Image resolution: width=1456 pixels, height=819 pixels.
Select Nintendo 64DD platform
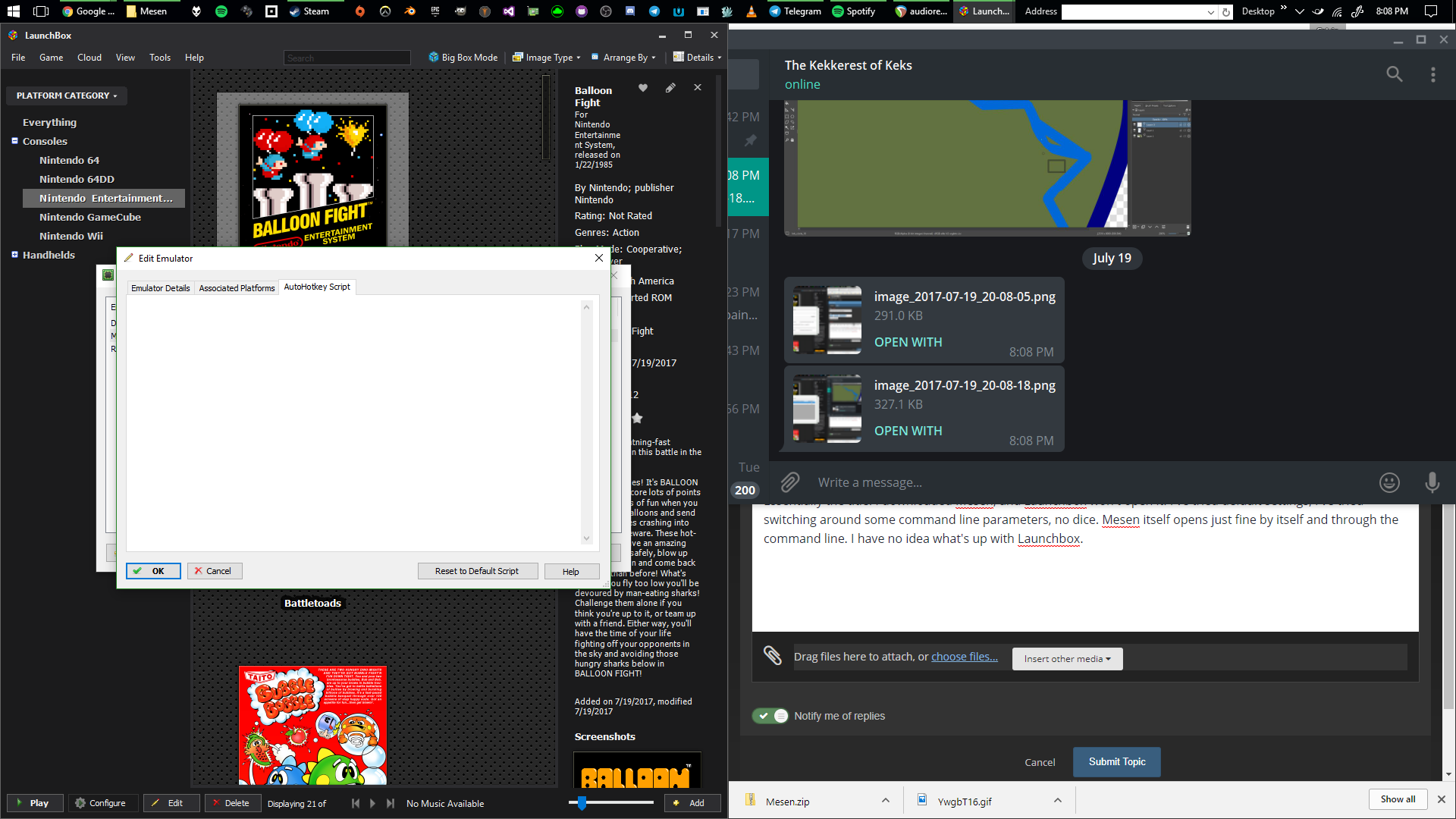coord(77,179)
